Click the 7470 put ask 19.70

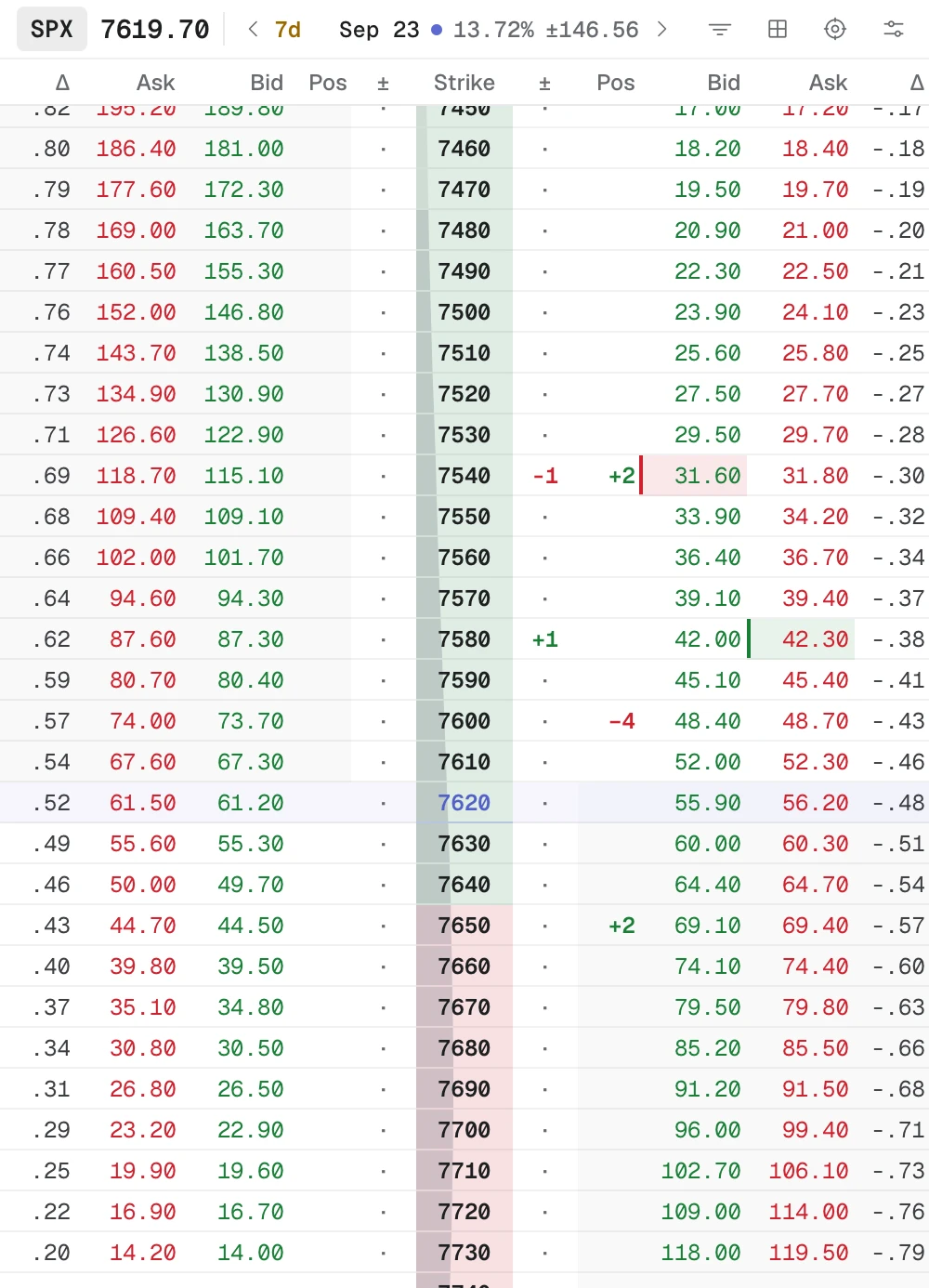(x=816, y=190)
